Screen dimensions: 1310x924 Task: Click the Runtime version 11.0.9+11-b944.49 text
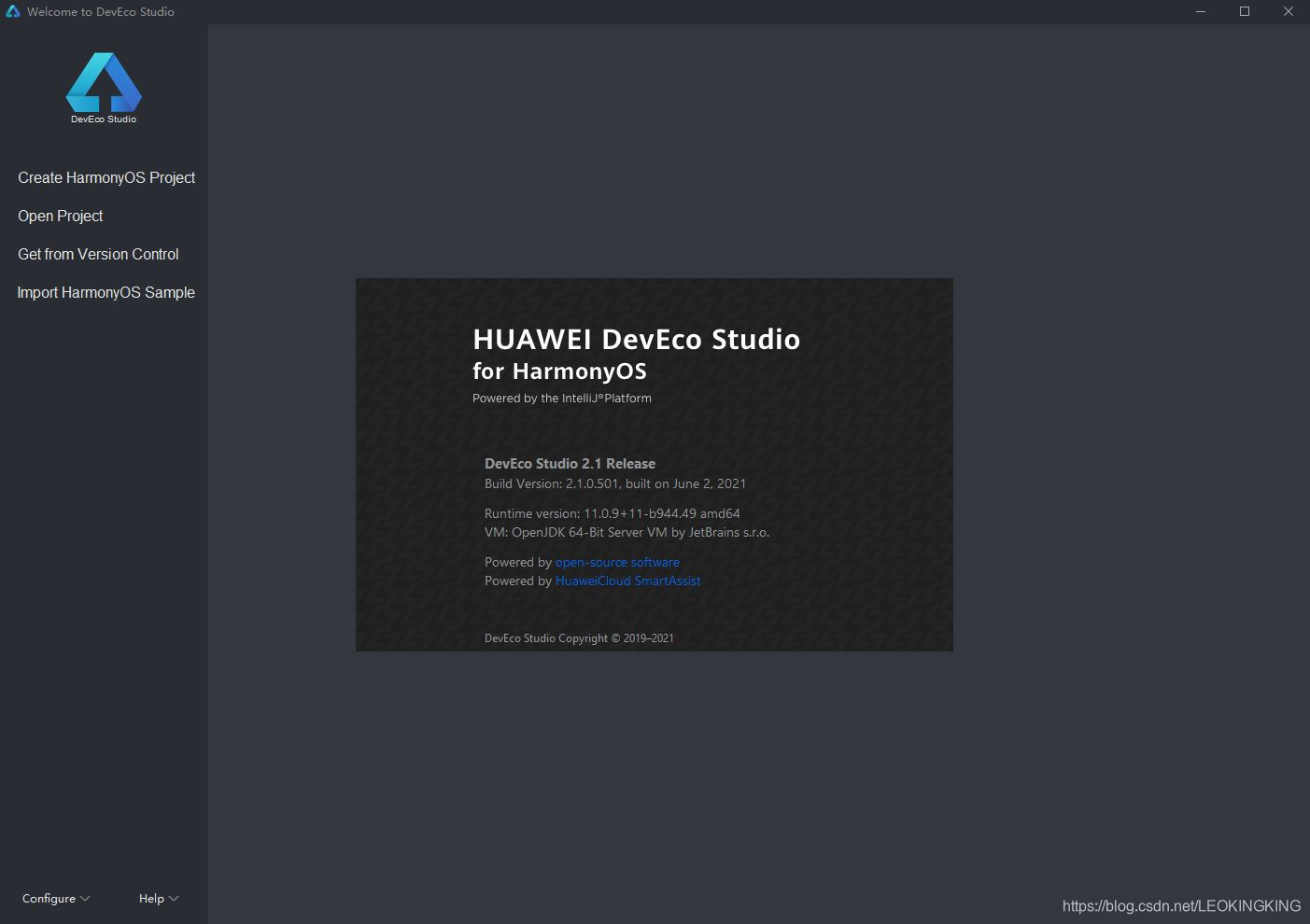pyautogui.click(x=613, y=513)
